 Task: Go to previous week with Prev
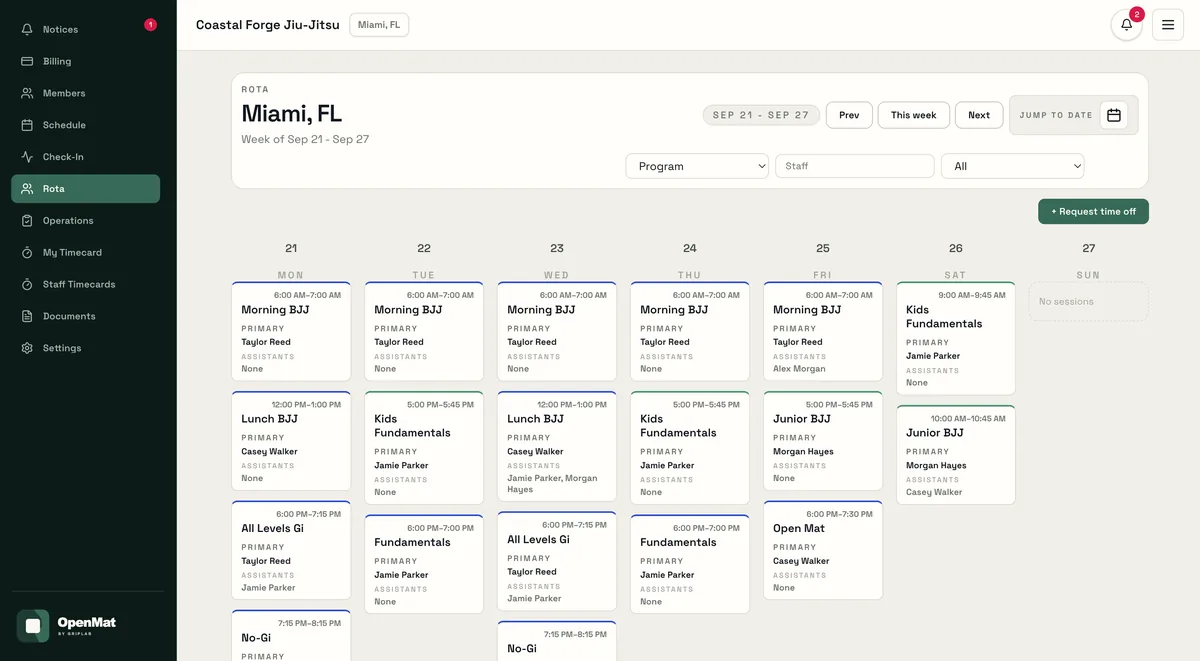click(849, 115)
